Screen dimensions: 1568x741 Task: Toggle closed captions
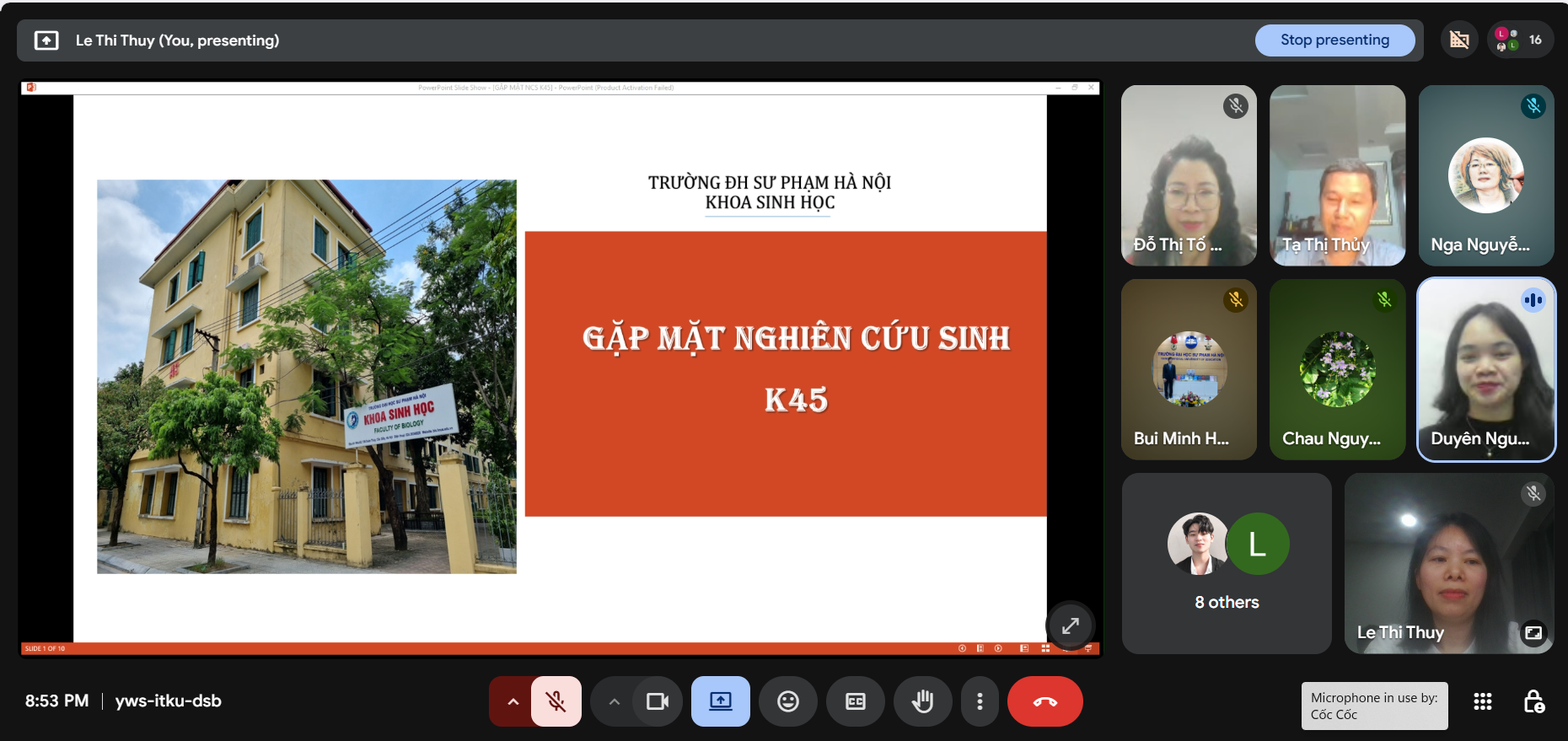click(855, 701)
